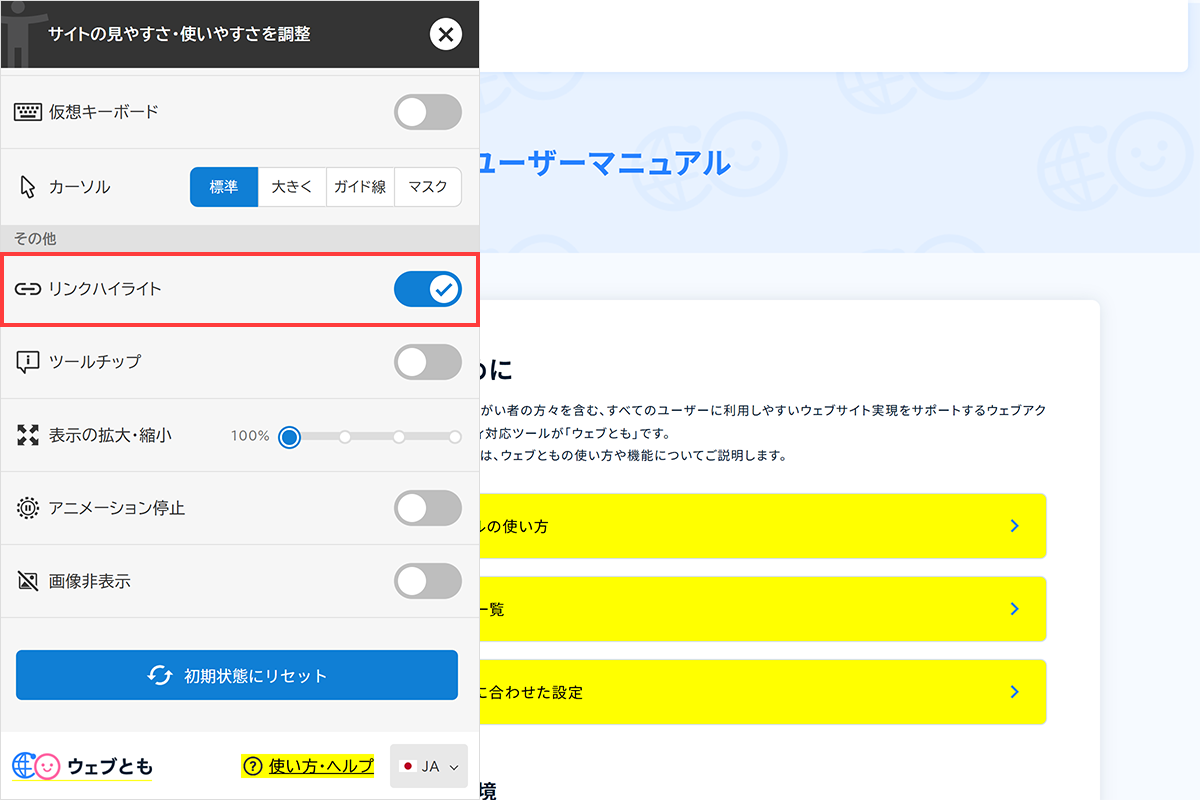Click the animation stop (アニメーション停止) gear icon
This screenshot has width=1200, height=800.
click(x=28, y=508)
